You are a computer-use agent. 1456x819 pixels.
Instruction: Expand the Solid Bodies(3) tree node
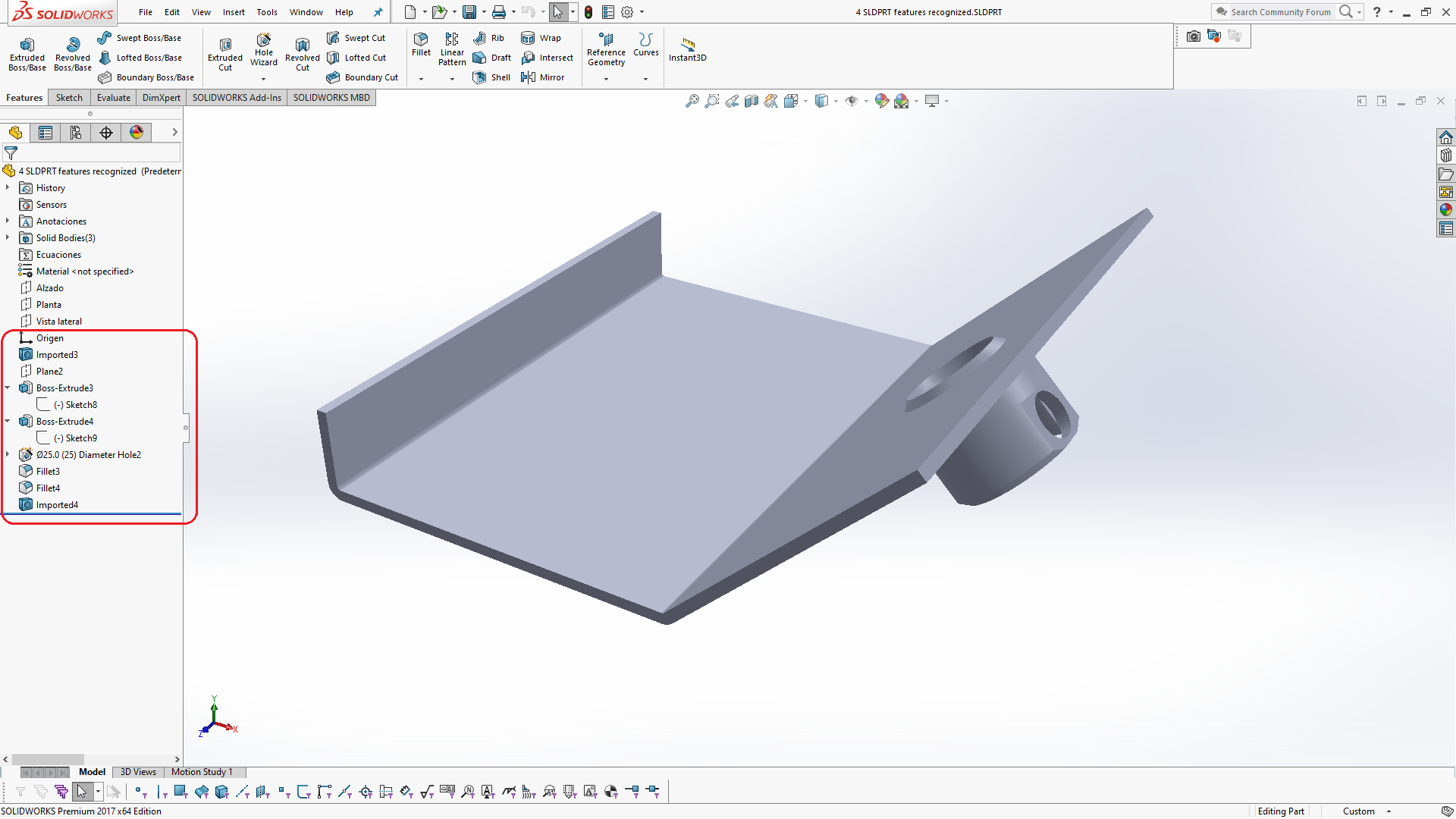coord(8,237)
